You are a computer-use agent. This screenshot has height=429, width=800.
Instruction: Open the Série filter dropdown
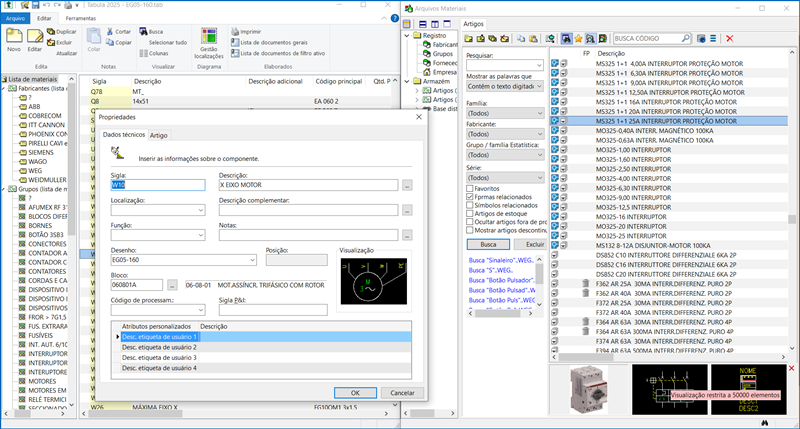point(540,178)
